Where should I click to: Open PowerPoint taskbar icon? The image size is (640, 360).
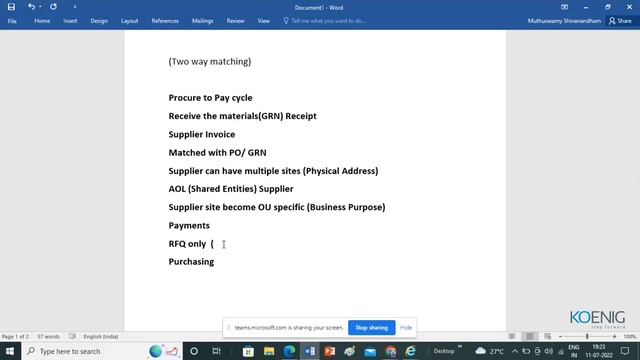pyautogui.click(x=330, y=351)
